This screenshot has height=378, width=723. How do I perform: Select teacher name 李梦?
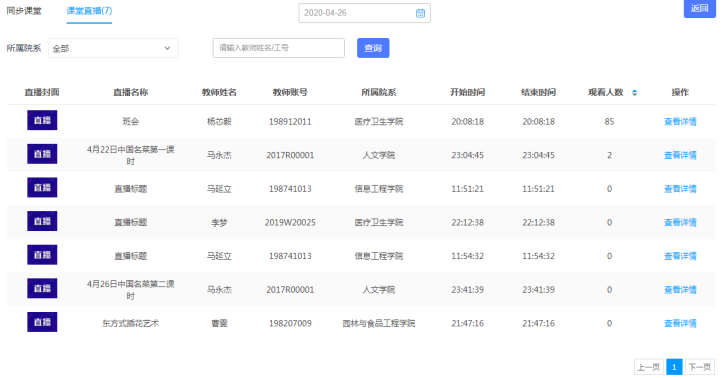(x=219, y=223)
